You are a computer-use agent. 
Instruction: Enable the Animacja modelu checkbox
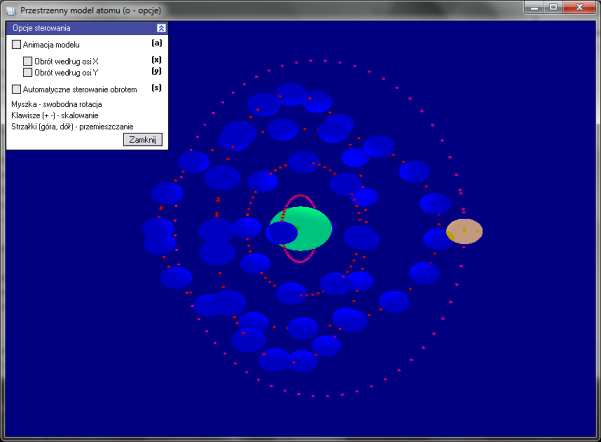(16, 44)
